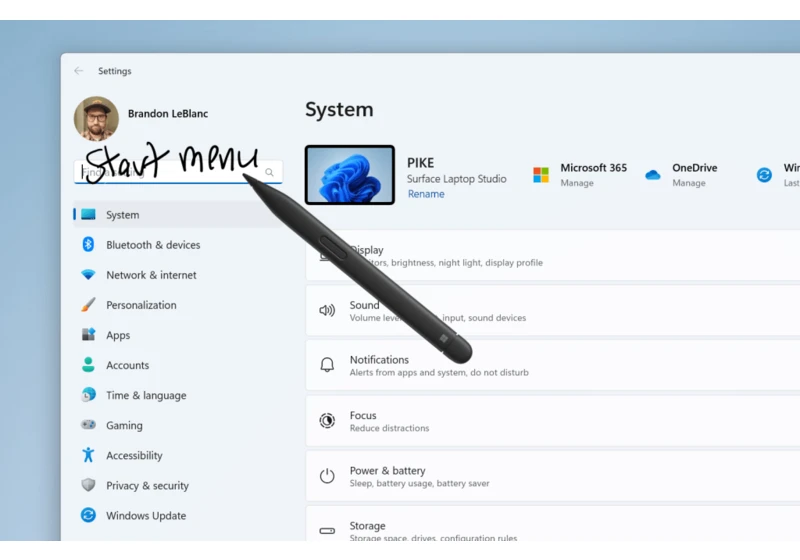Screen dimensions: 800x560
Task: Click the Microsoft 365 logo icon
Action: pyautogui.click(x=541, y=175)
